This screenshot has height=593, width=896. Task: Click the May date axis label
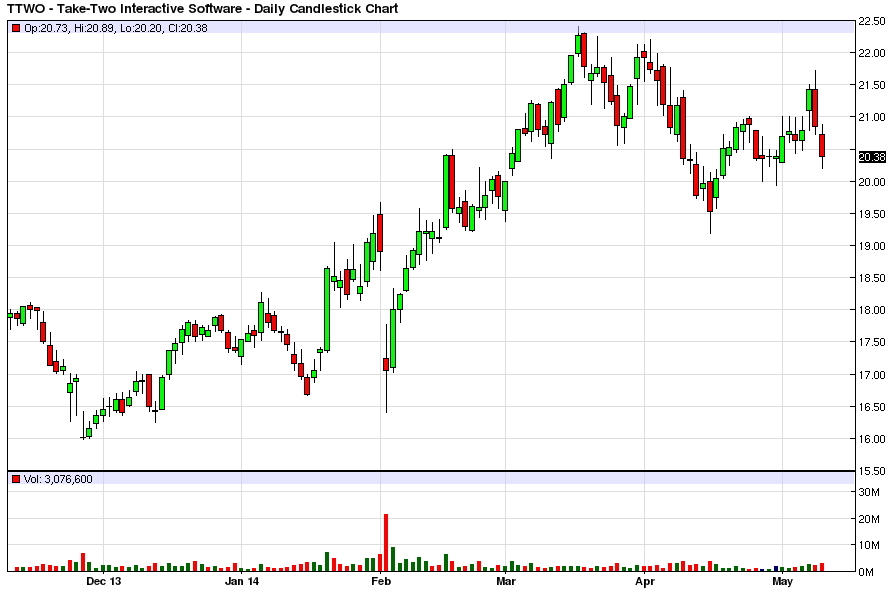click(x=782, y=582)
